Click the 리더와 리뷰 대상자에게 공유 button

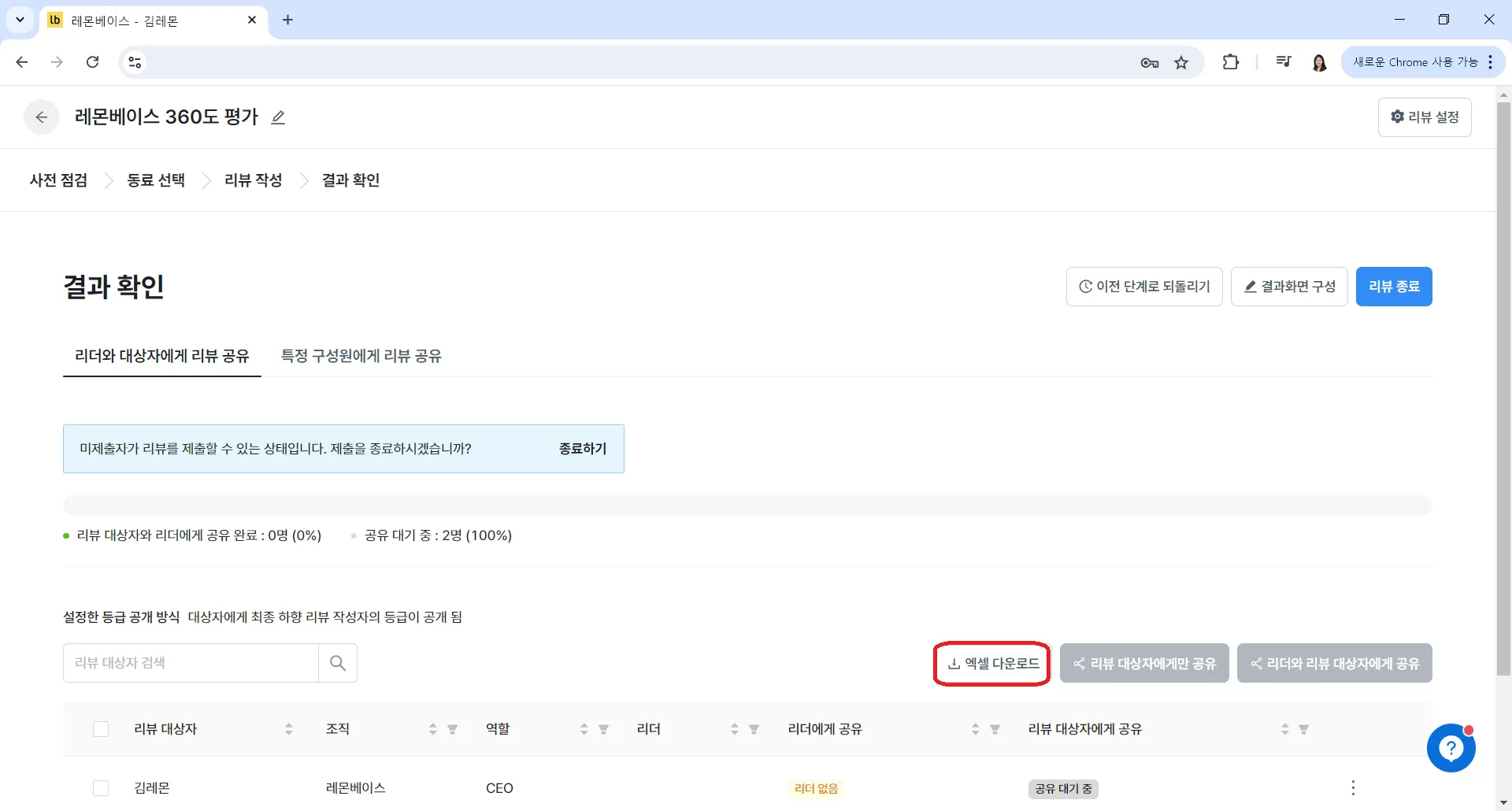pos(1335,664)
